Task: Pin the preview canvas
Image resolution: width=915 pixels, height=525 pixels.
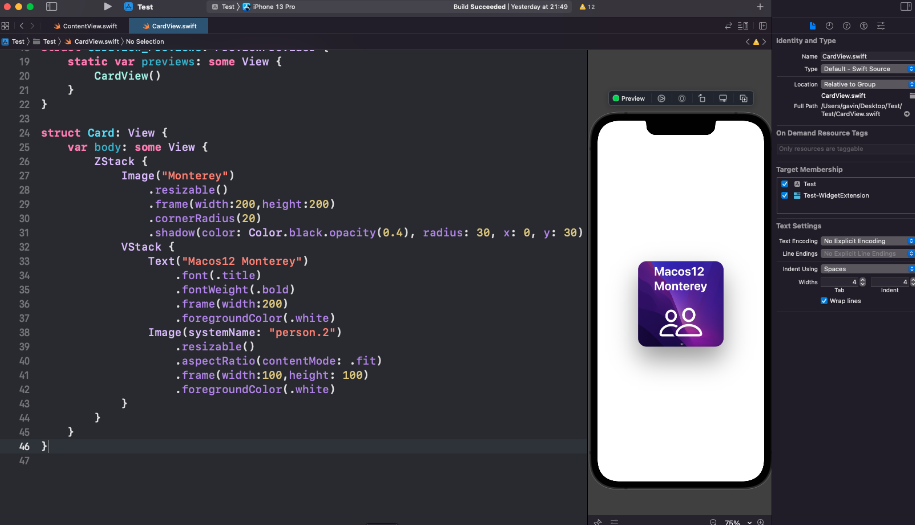Action: (x=598, y=522)
